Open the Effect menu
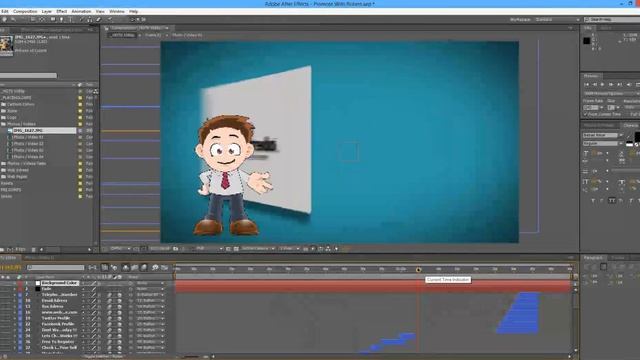 coord(62,11)
